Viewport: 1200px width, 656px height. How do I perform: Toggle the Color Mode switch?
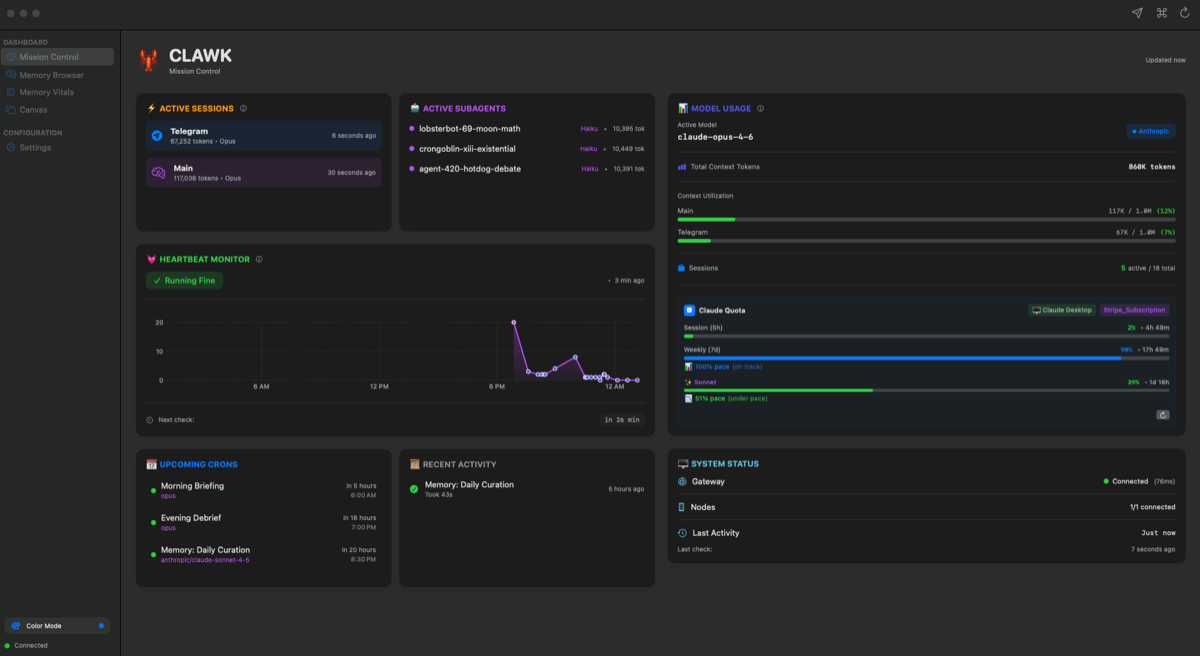101,626
